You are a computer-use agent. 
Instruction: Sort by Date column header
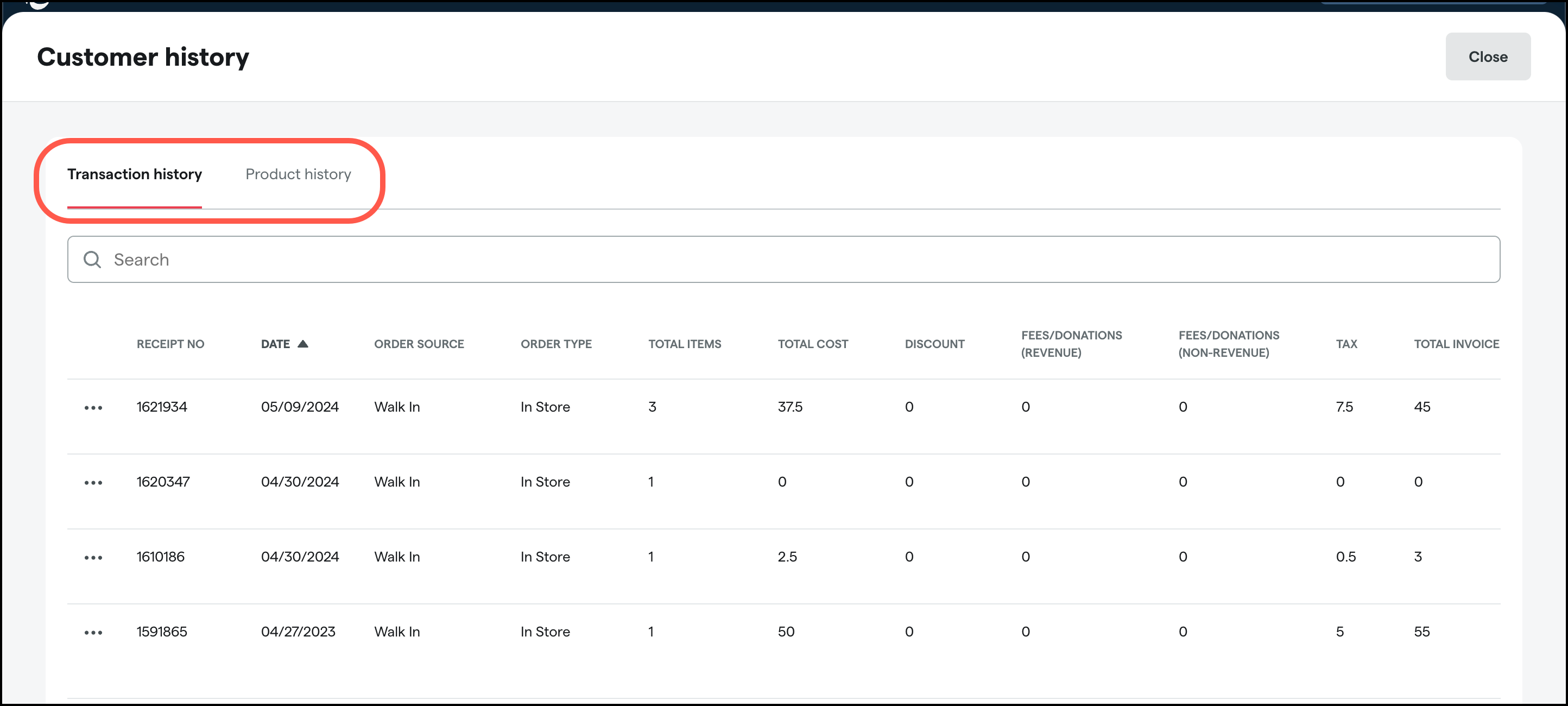[275, 344]
